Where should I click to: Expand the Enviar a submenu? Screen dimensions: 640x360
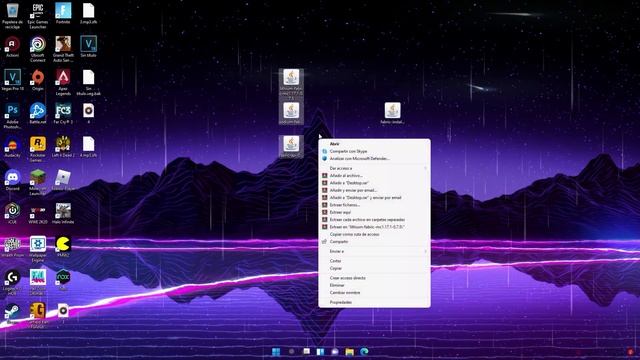coord(374,251)
